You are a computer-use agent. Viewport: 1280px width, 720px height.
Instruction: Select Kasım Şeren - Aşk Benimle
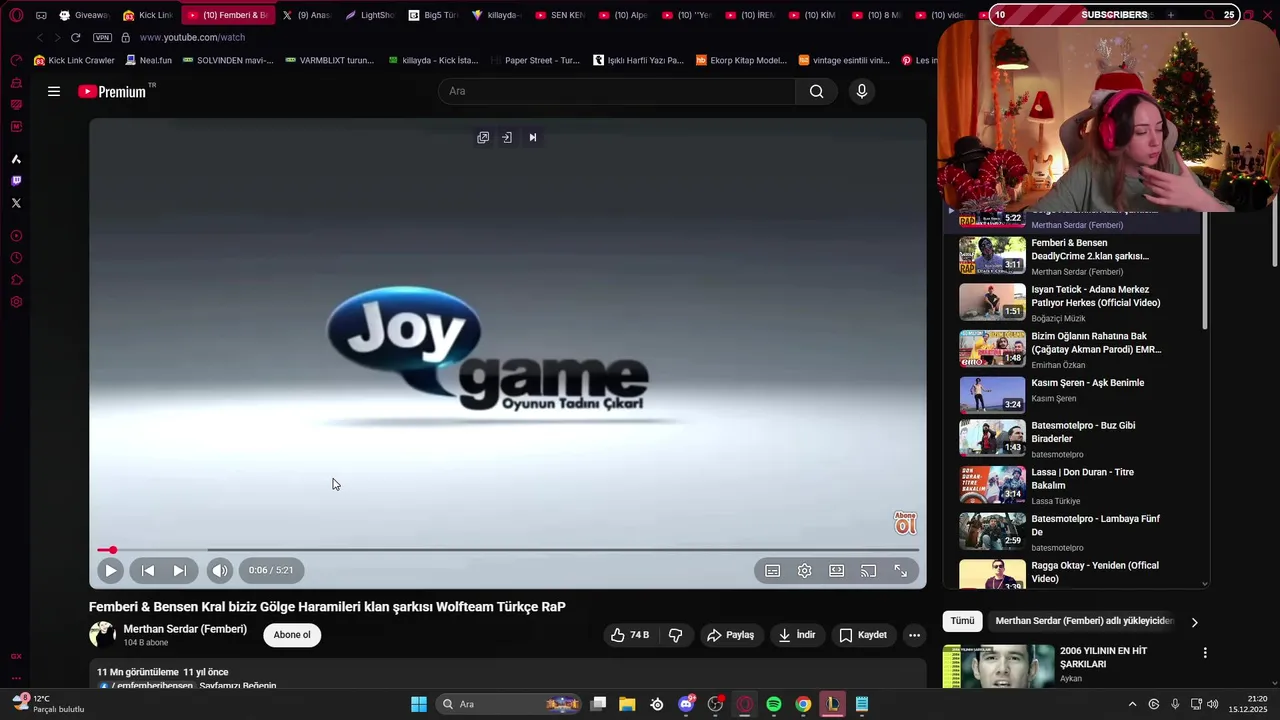[x=1075, y=396]
